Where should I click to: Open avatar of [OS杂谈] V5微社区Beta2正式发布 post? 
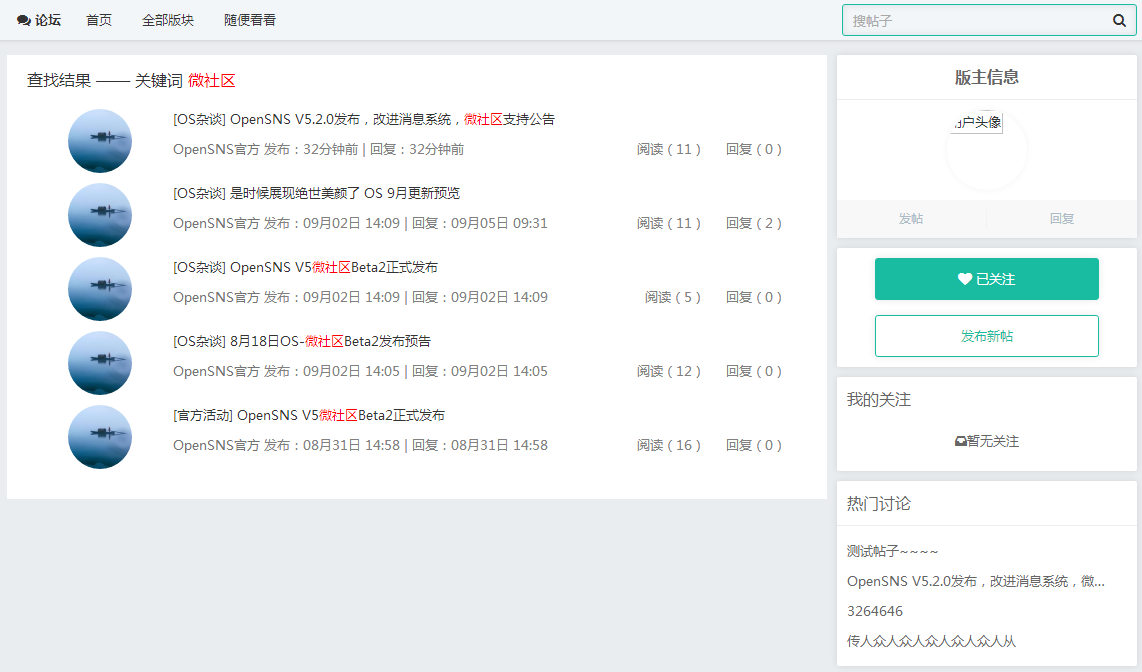100,289
